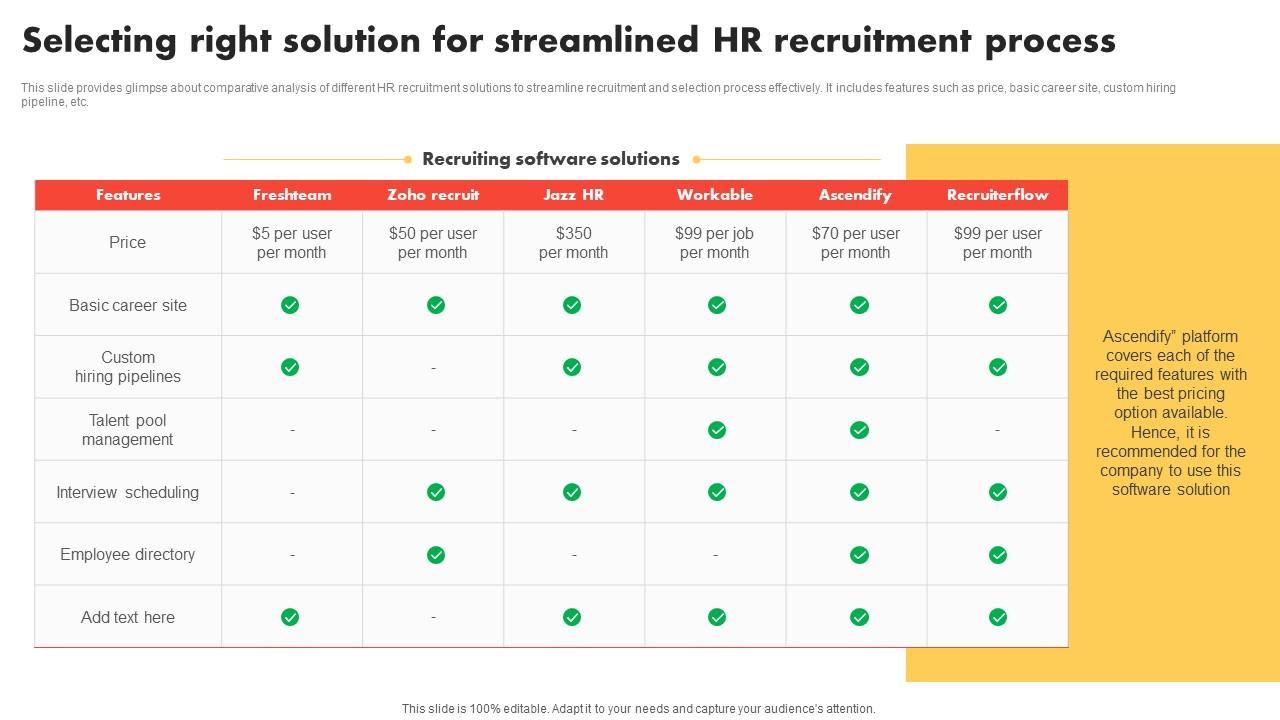Click Zoho recruit's dash in Add text here row
Image resolution: width=1280 pixels, height=720 pixels.
coord(433,617)
